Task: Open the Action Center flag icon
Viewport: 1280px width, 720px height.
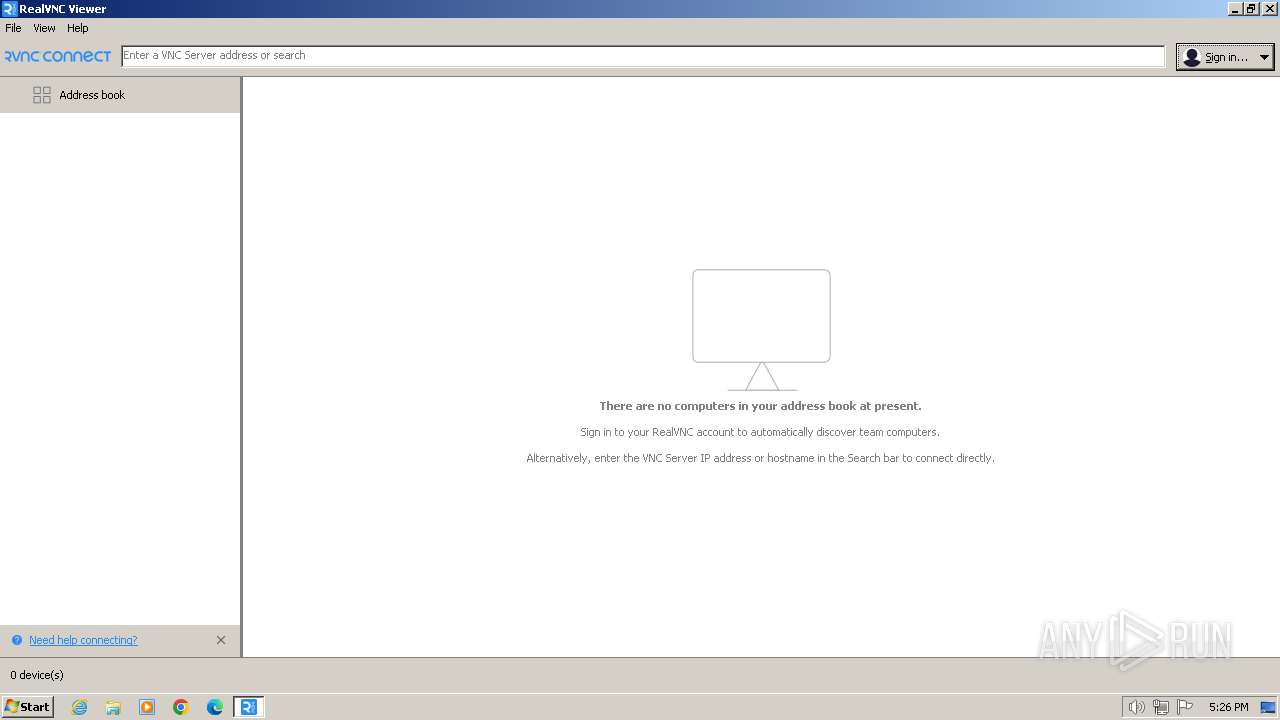Action: [x=1185, y=707]
